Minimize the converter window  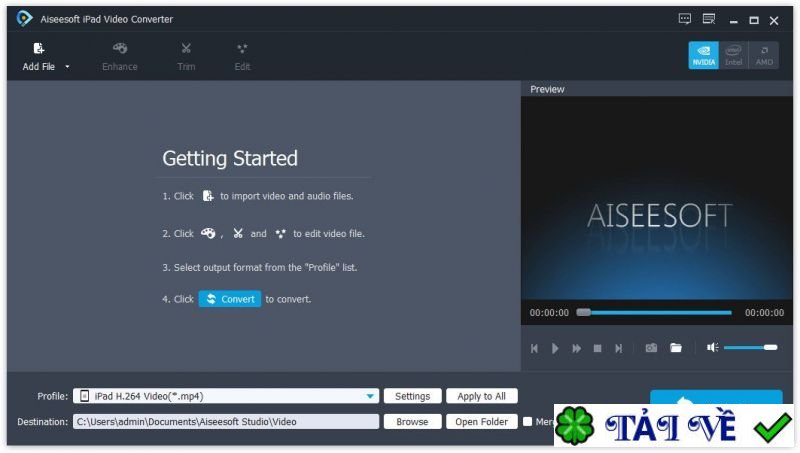click(734, 20)
